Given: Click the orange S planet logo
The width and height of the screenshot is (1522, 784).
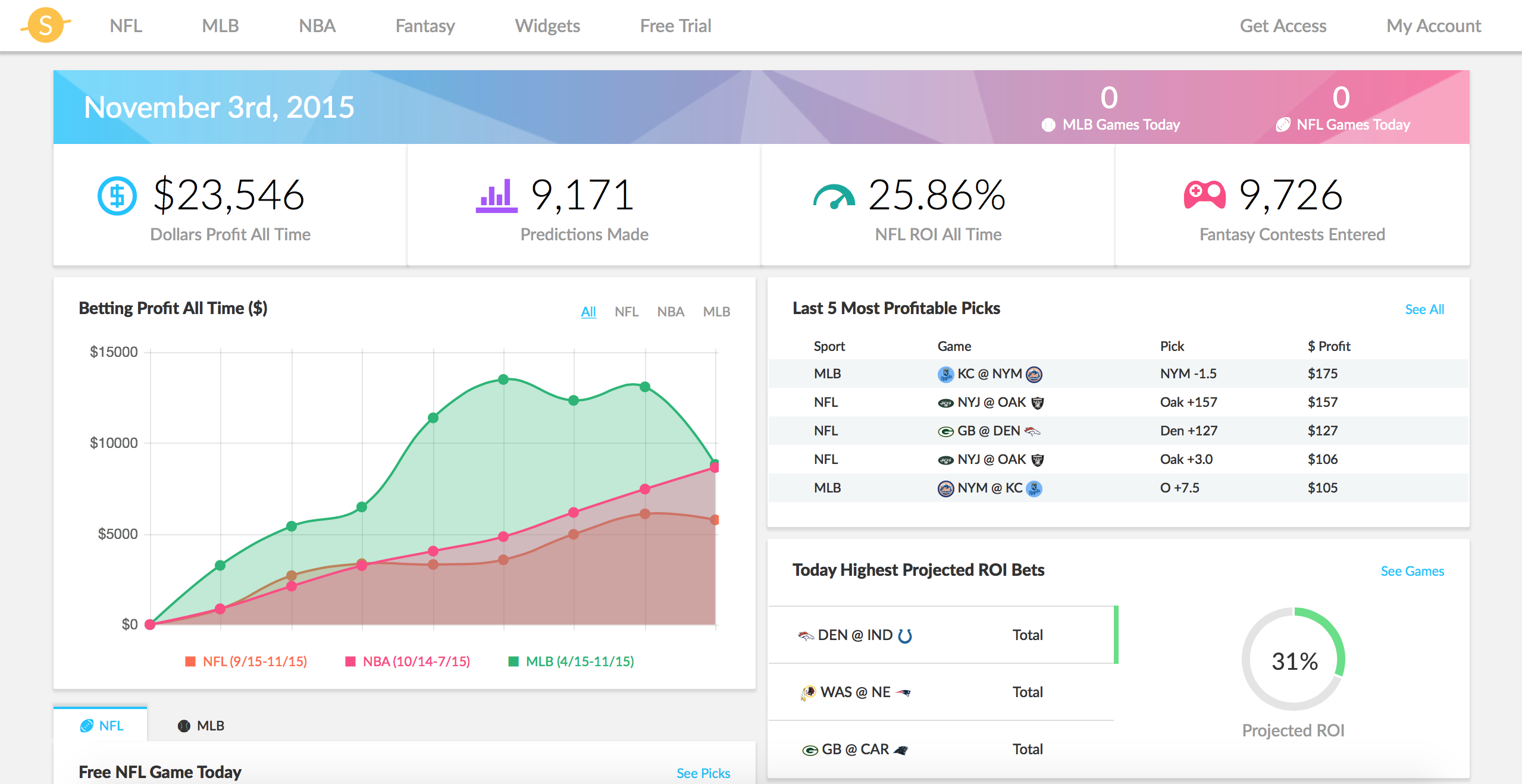Looking at the screenshot, I should coord(46,25).
